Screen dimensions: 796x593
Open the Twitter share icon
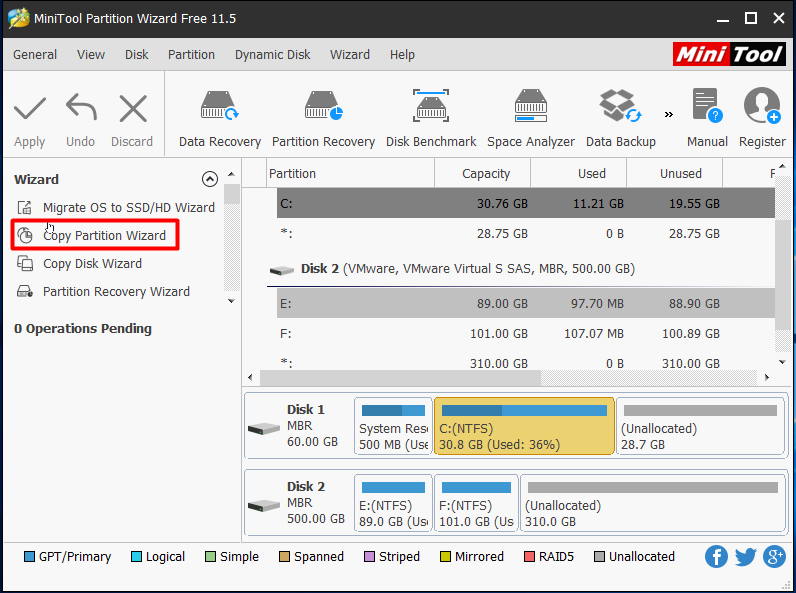point(745,557)
